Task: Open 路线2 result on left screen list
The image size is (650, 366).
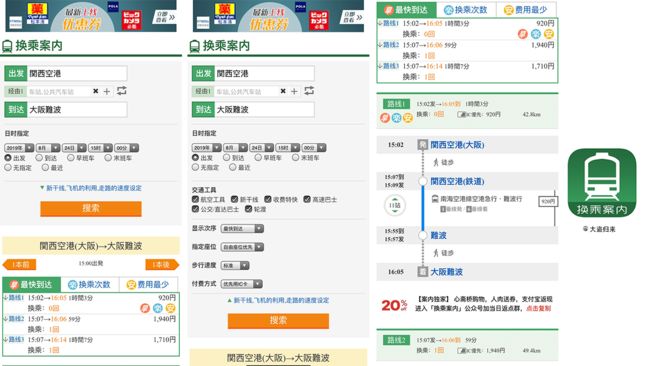Action: tap(91, 324)
